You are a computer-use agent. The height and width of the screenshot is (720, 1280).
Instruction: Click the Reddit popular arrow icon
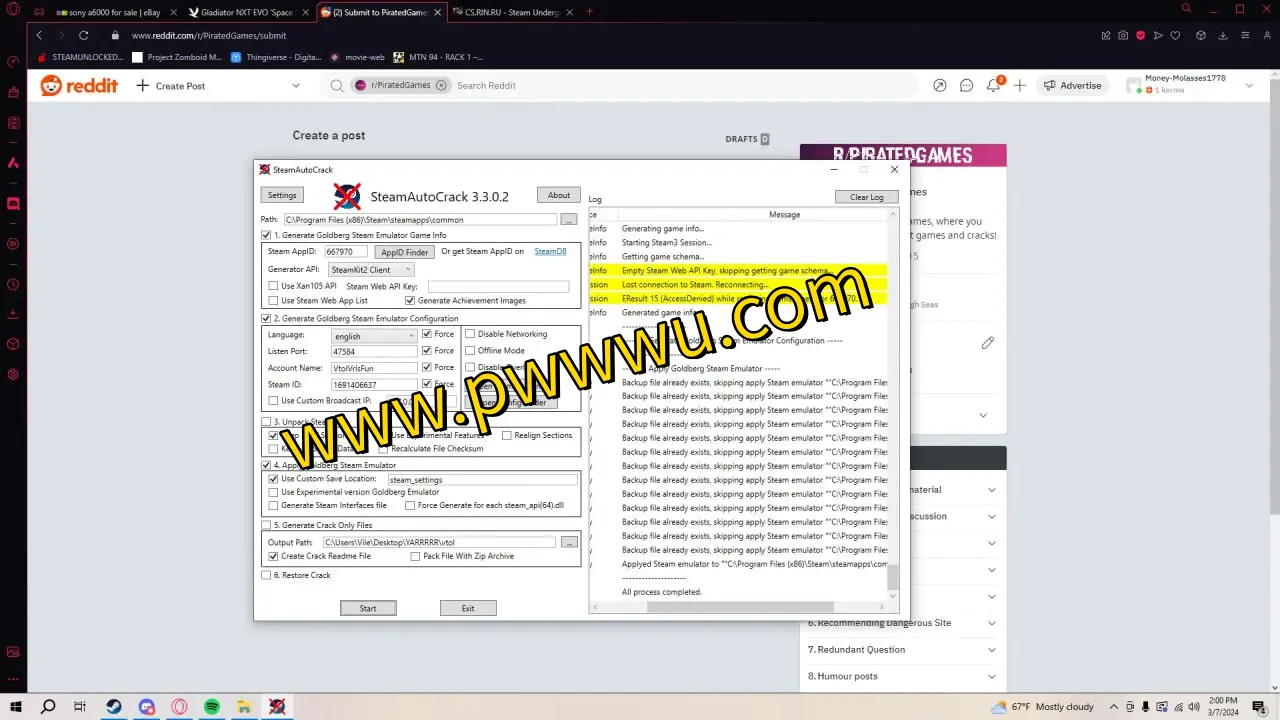tap(939, 86)
